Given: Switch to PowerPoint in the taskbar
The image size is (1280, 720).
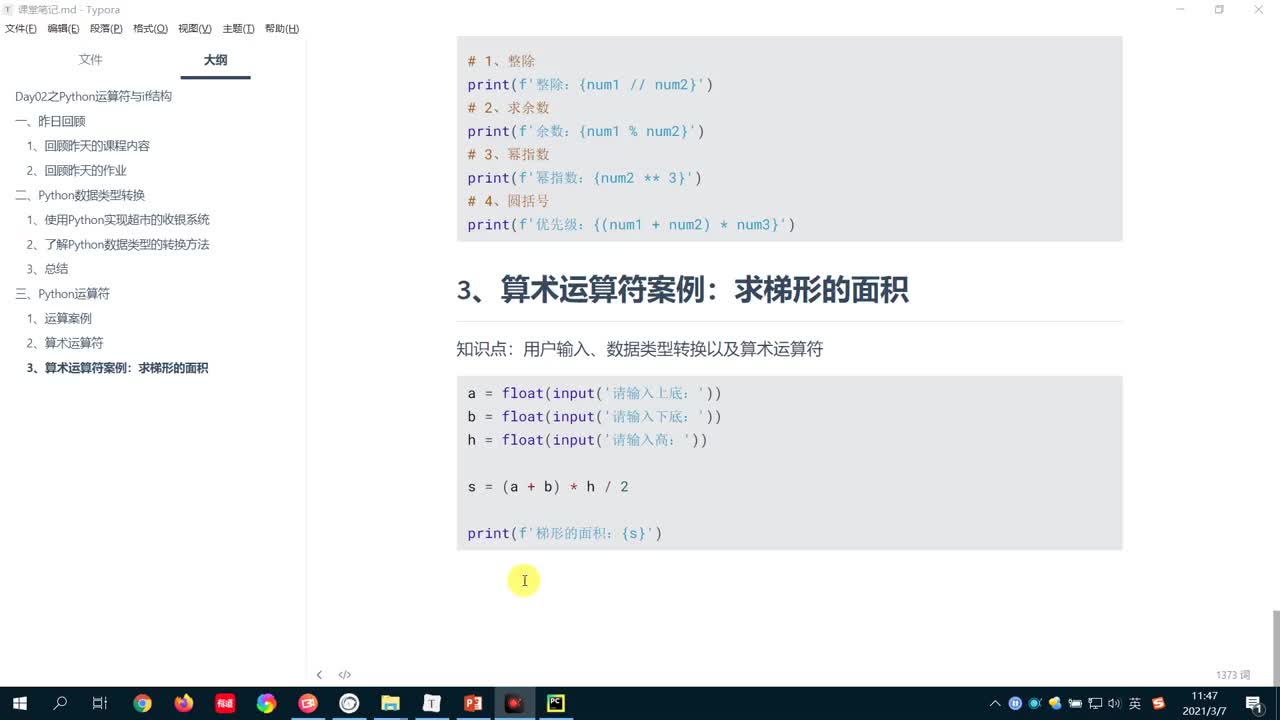Looking at the screenshot, I should point(473,703).
